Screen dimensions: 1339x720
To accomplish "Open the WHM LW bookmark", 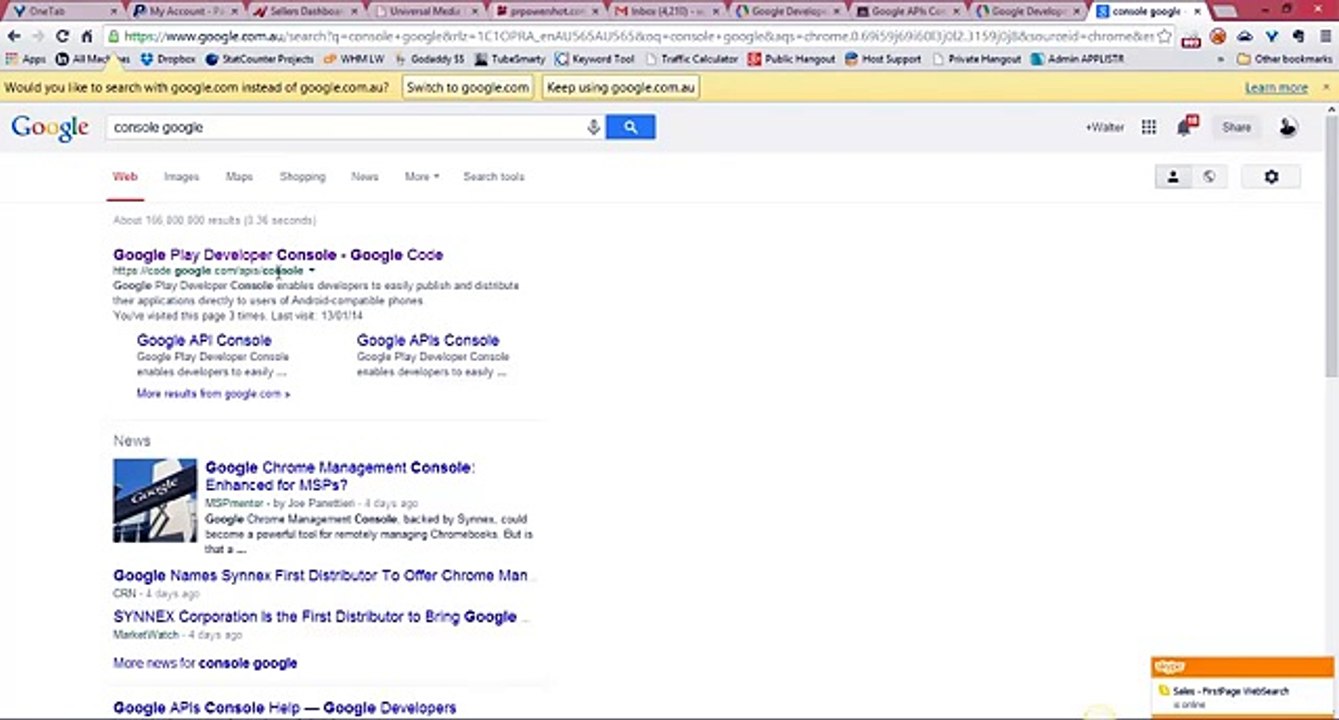I will (354, 59).
